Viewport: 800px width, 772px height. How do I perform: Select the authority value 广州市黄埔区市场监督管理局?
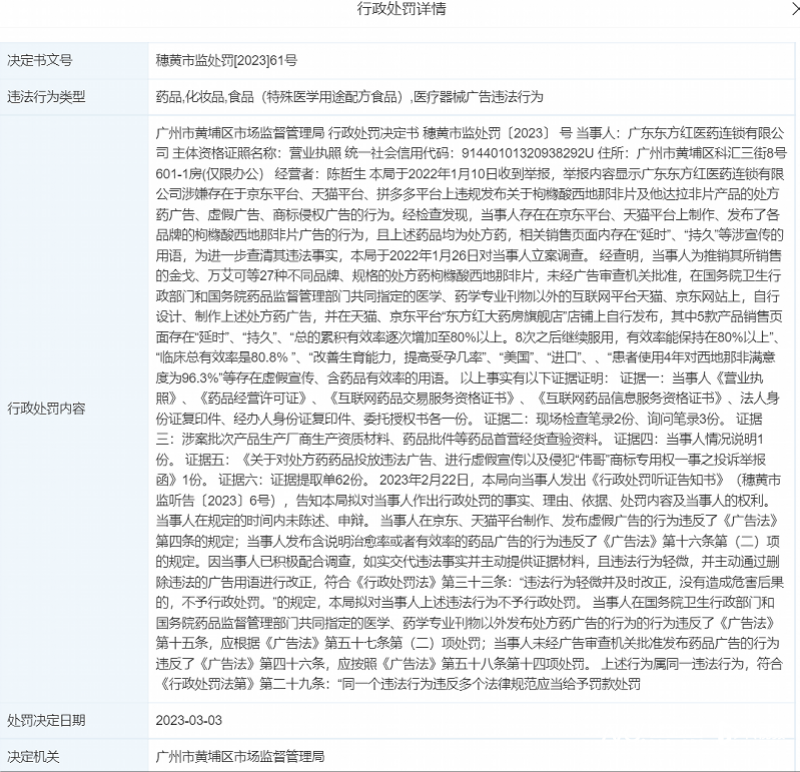[240, 756]
